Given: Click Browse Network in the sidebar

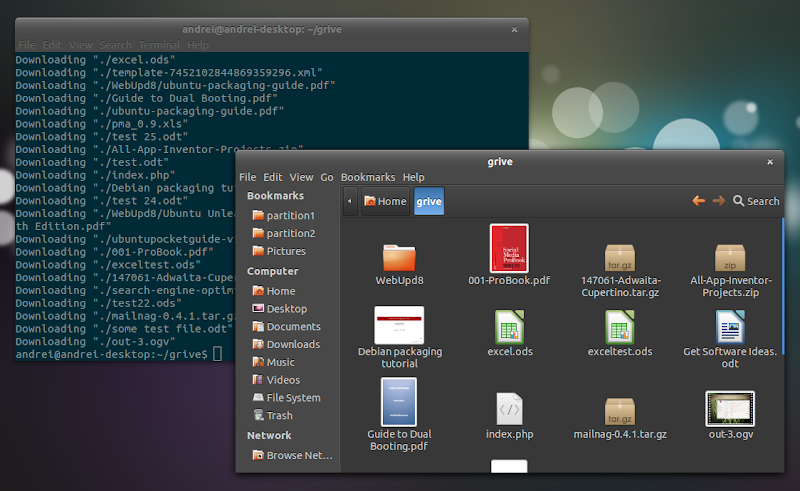Looking at the screenshot, I should (298, 455).
